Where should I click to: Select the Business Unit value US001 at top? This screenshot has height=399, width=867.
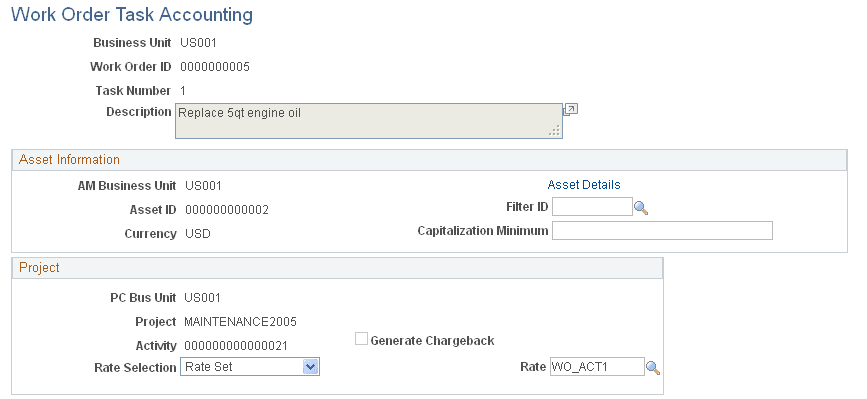click(x=199, y=43)
